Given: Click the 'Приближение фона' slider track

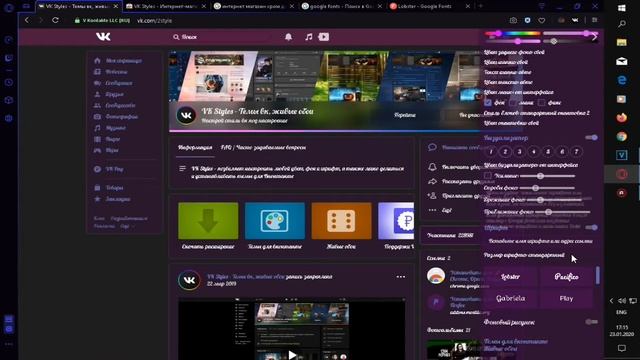Looking at the screenshot, I should pyautogui.click(x=562, y=212).
